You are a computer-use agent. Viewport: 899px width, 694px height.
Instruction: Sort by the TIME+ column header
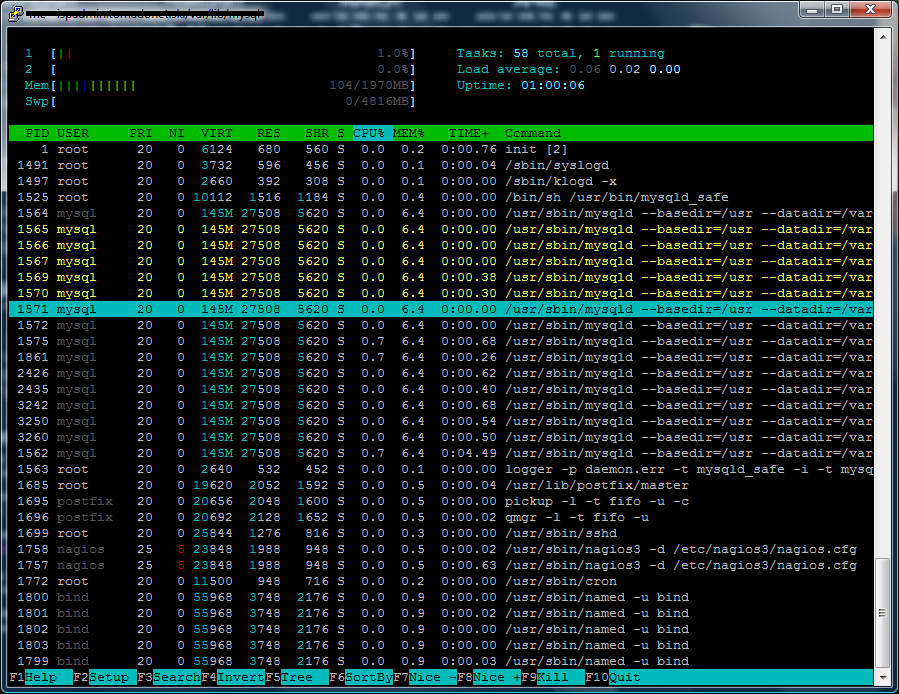(x=469, y=133)
